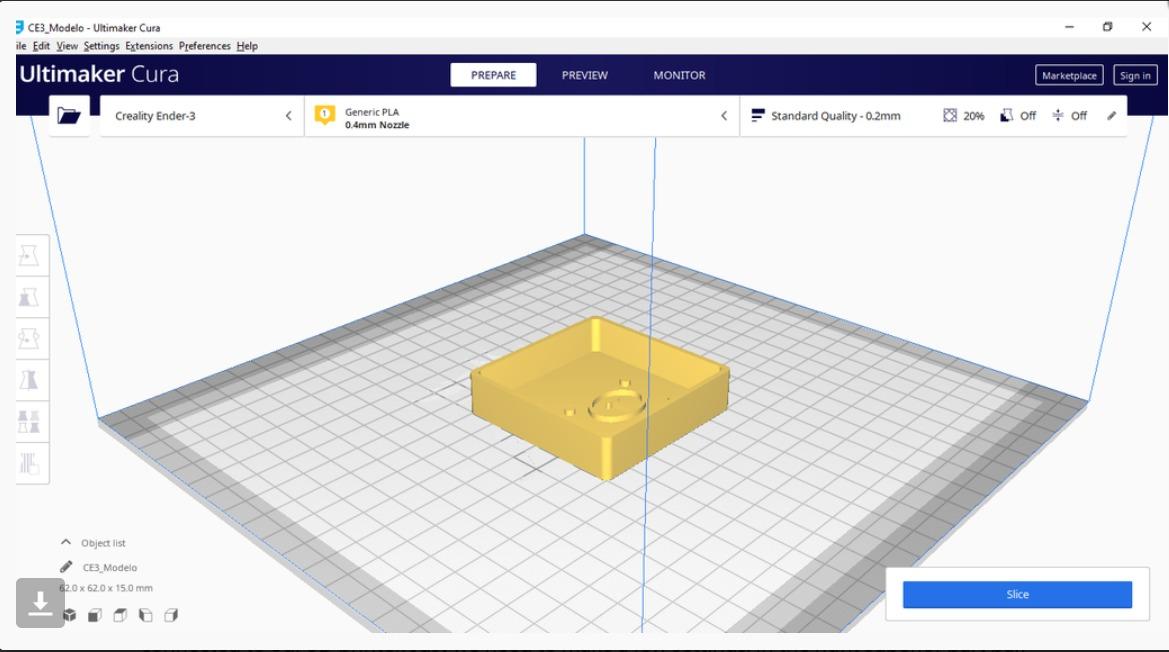Select the Scale tool

tap(29, 297)
